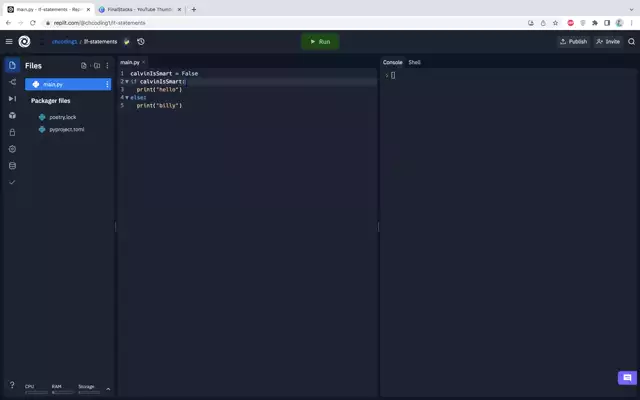The image size is (640, 400).
Task: Select main.py in file tree
Action: coord(68,84)
